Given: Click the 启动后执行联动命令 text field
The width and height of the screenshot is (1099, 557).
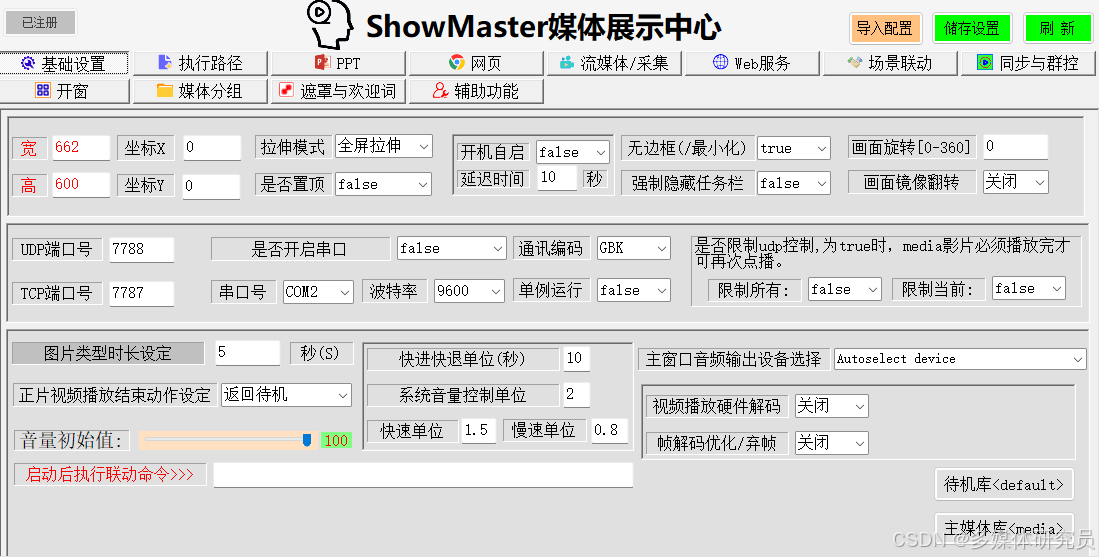Looking at the screenshot, I should tap(423, 475).
